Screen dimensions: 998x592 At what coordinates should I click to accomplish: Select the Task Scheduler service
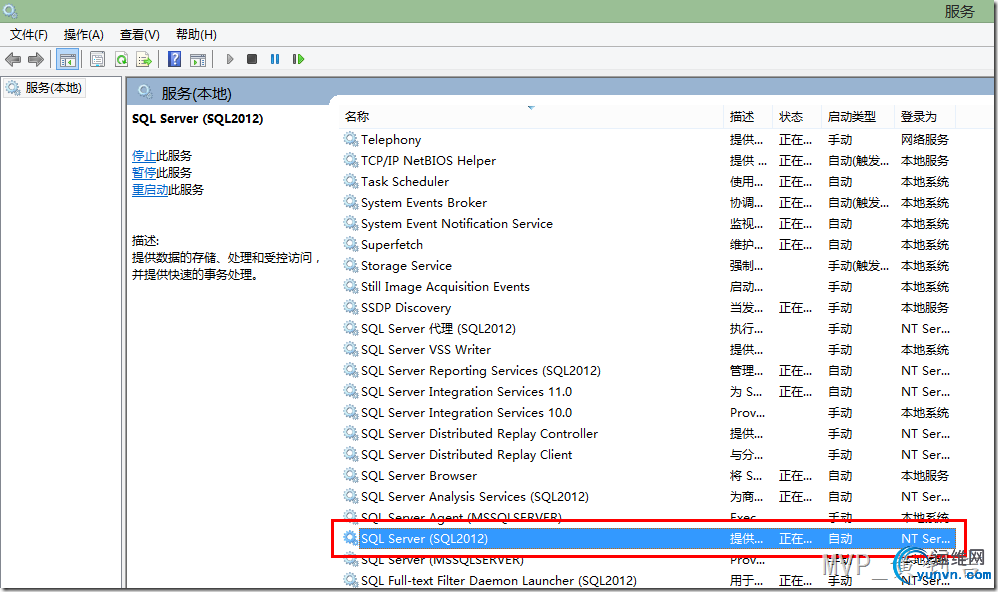(x=648, y=181)
